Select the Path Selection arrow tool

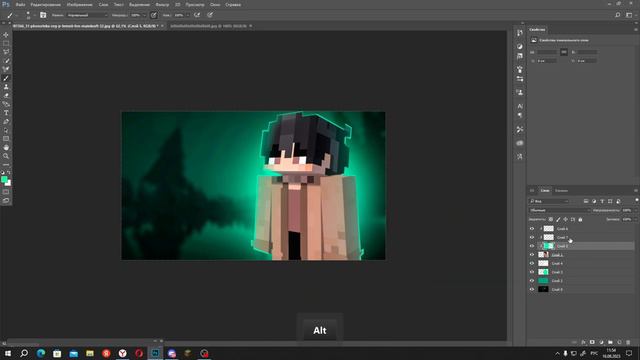coord(6,130)
